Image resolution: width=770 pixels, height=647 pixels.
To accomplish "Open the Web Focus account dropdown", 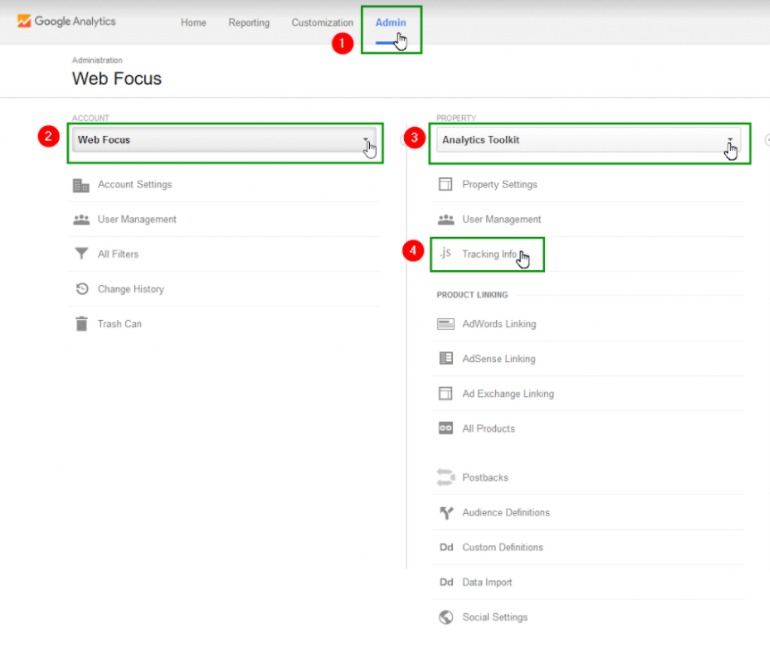I will click(225, 141).
